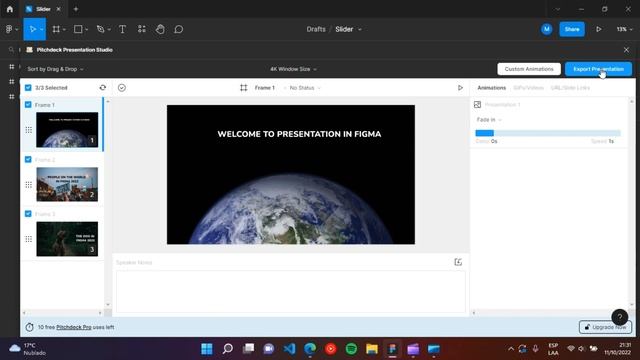The image size is (640, 360).
Task: Toggle the 3/3 Selected checkbox
Action: coord(28,88)
